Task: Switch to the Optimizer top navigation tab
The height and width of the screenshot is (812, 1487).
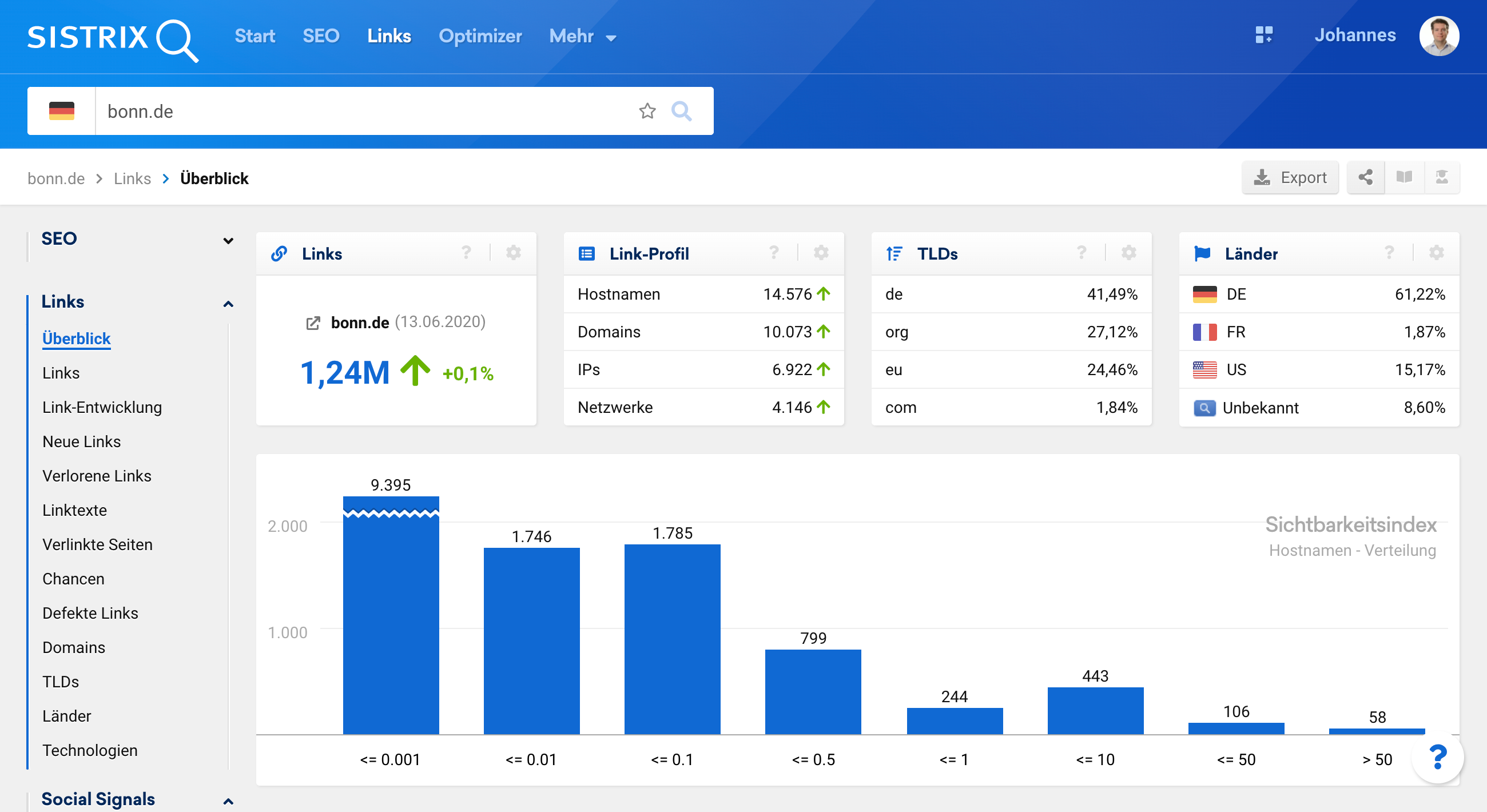Action: click(480, 37)
